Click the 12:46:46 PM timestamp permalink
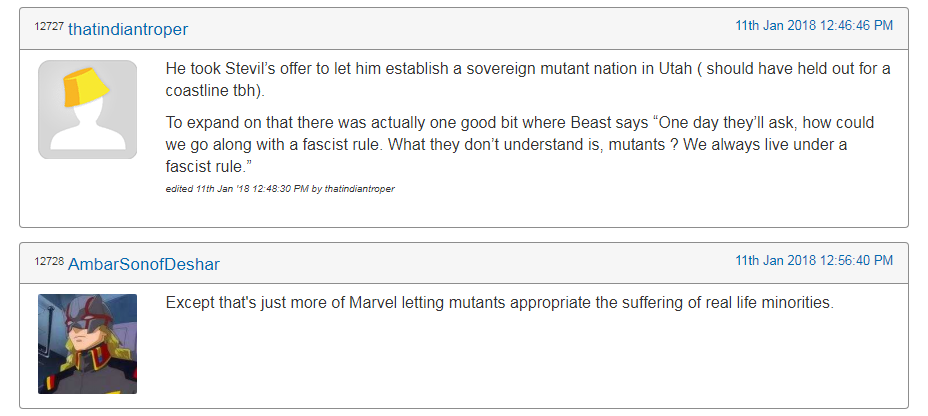Image resolution: width=928 pixels, height=416 pixels. pos(814,25)
